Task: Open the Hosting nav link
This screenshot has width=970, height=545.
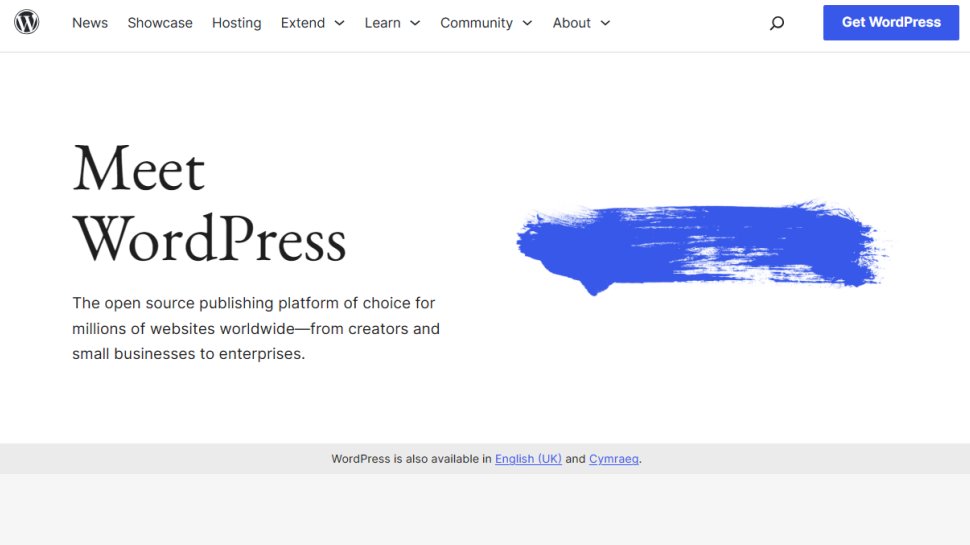Action: [x=236, y=23]
